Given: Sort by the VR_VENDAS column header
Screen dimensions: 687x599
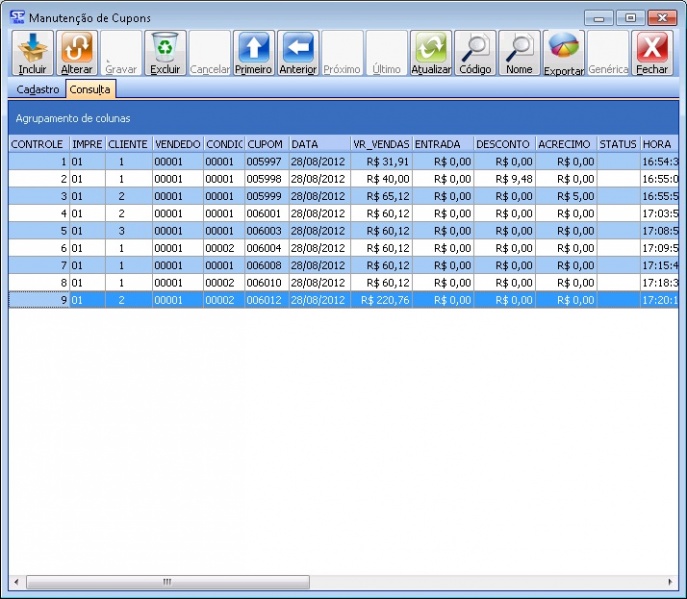Looking at the screenshot, I should 379,144.
